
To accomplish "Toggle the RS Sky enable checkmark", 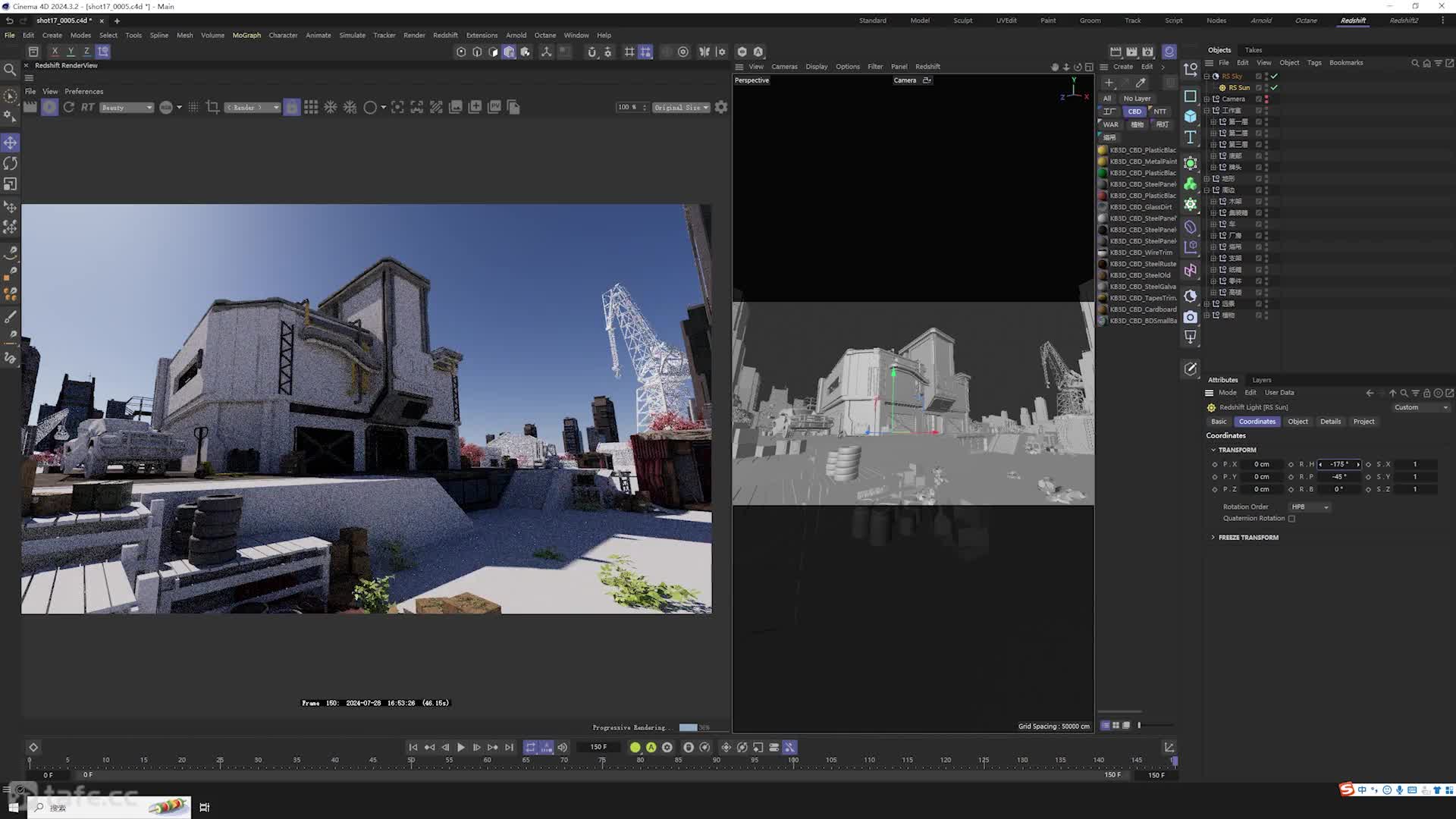I will [1274, 77].
